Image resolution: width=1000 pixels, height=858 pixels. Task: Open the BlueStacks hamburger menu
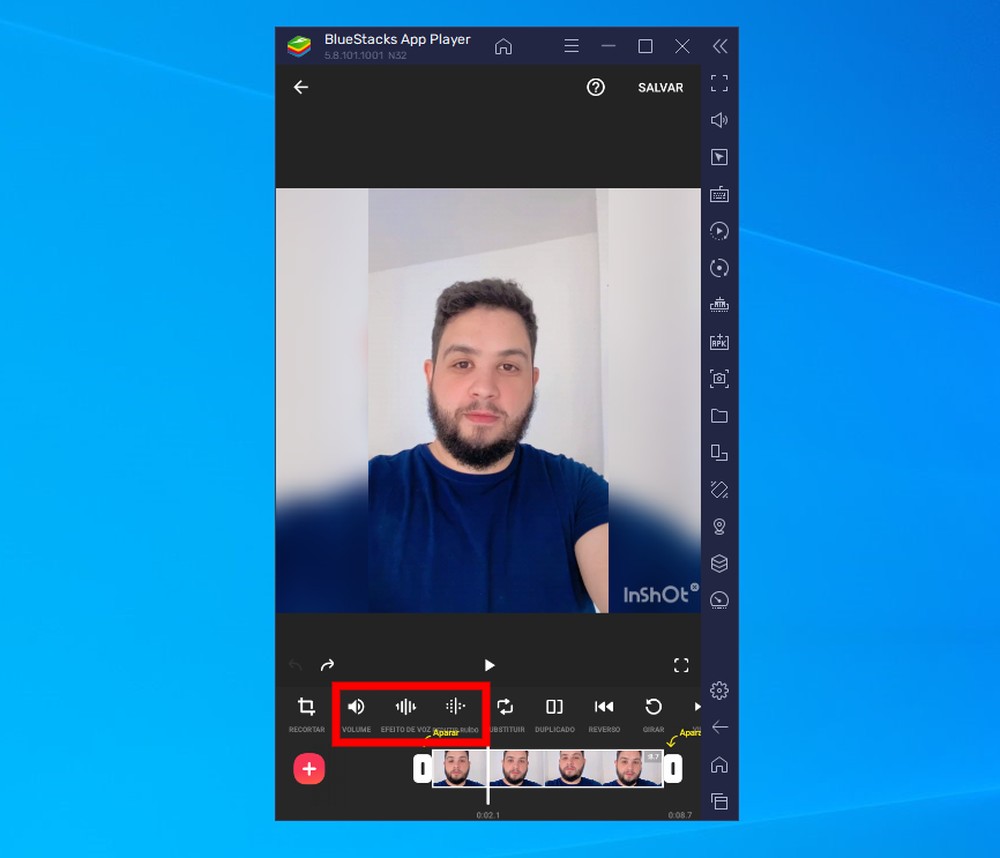(571, 45)
